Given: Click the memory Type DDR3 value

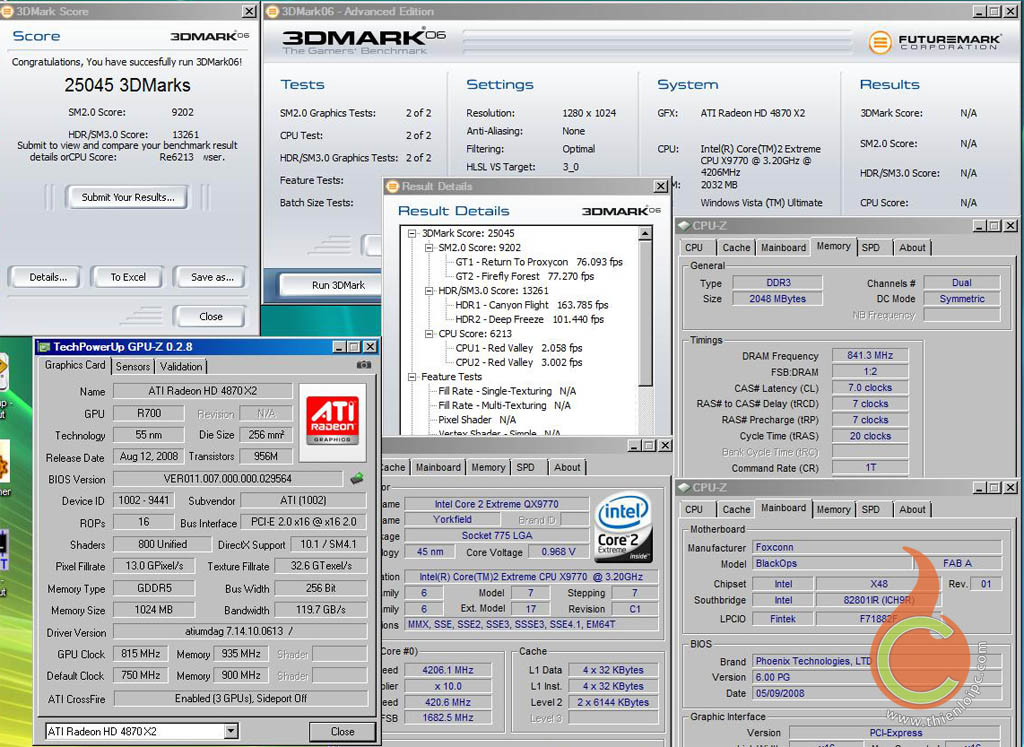Looking at the screenshot, I should point(778,283).
